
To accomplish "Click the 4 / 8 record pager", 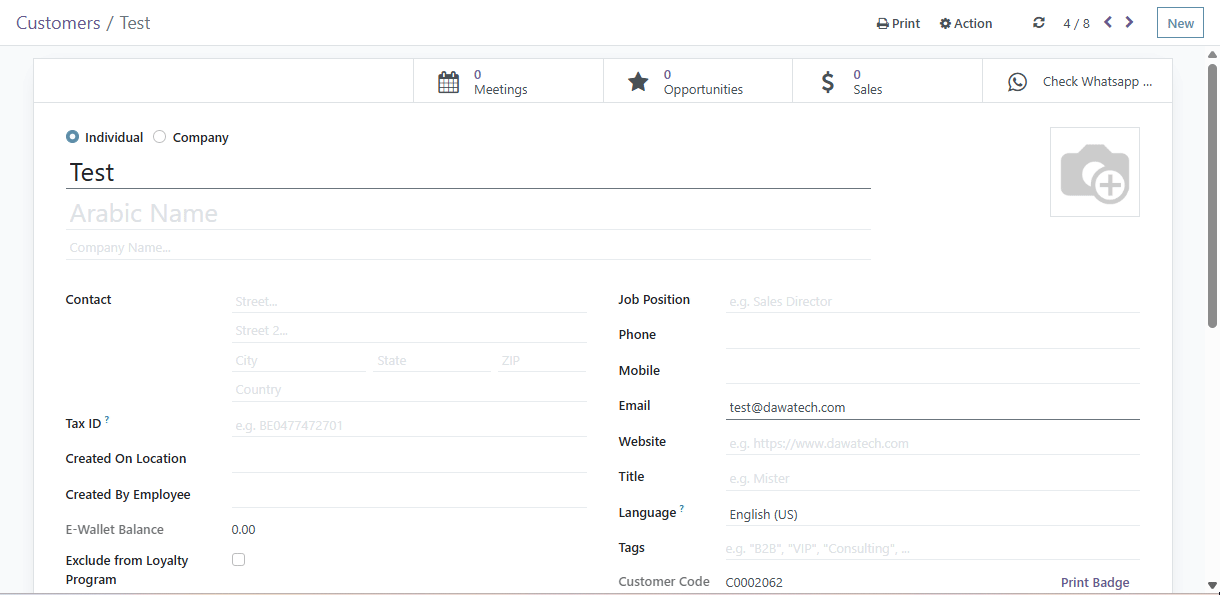I will tap(1076, 23).
